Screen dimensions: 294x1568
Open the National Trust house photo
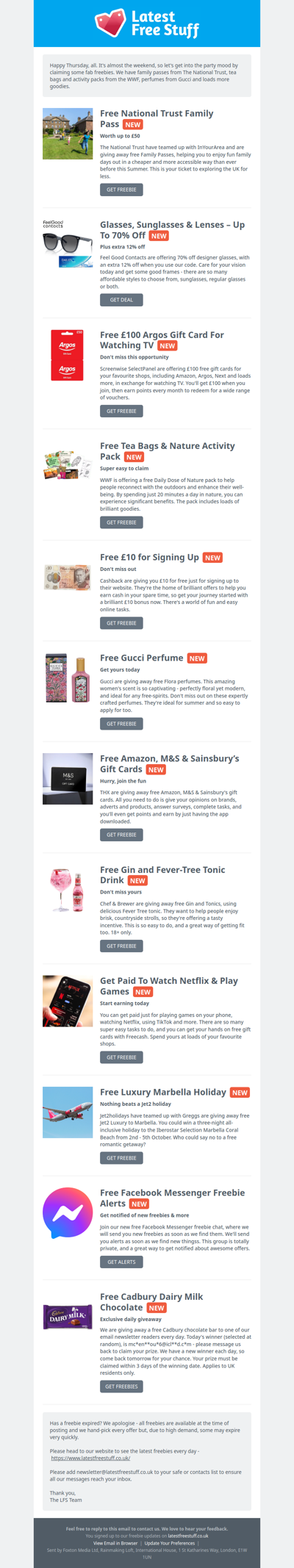[x=68, y=134]
